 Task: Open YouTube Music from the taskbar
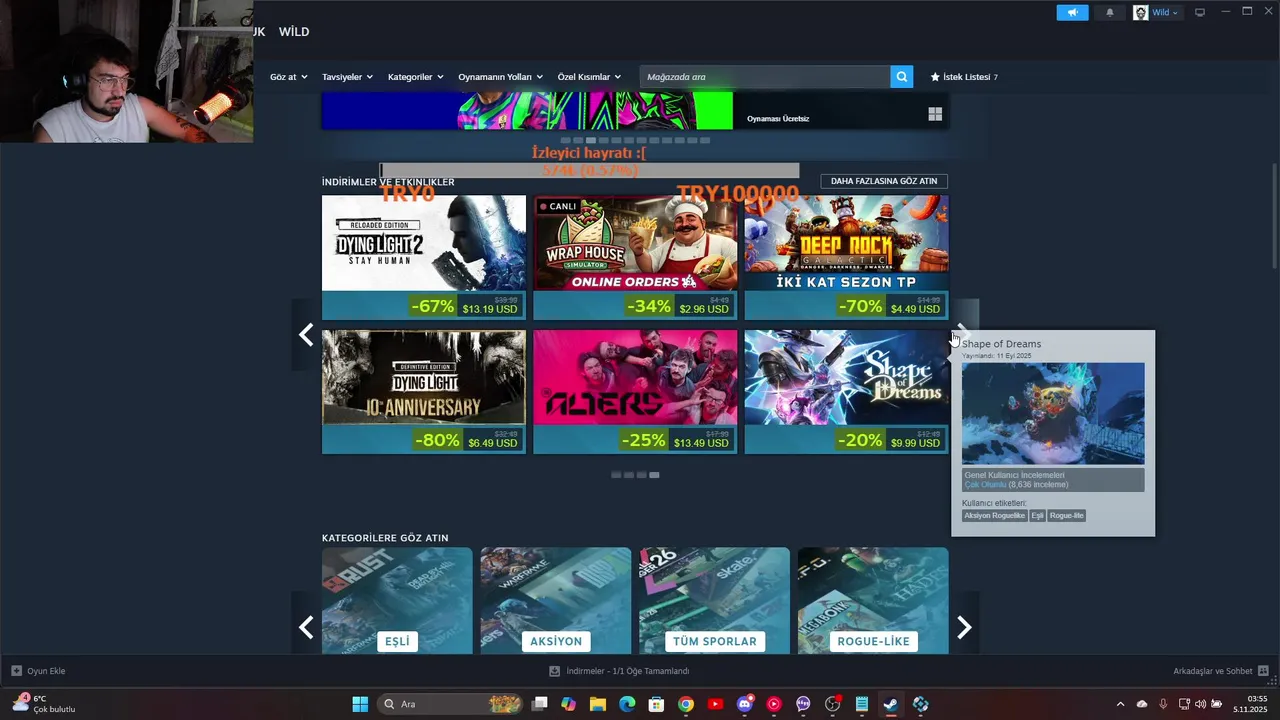click(x=774, y=704)
